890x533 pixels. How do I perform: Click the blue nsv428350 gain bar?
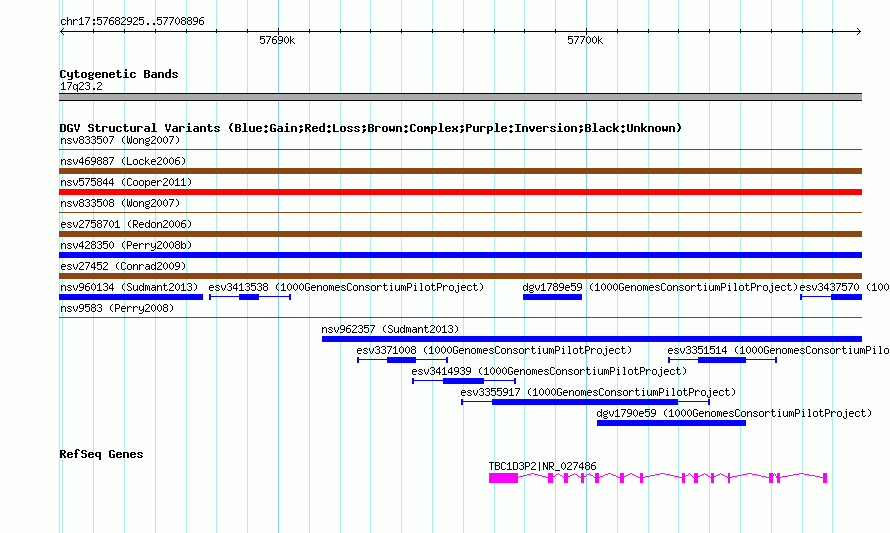(x=460, y=255)
